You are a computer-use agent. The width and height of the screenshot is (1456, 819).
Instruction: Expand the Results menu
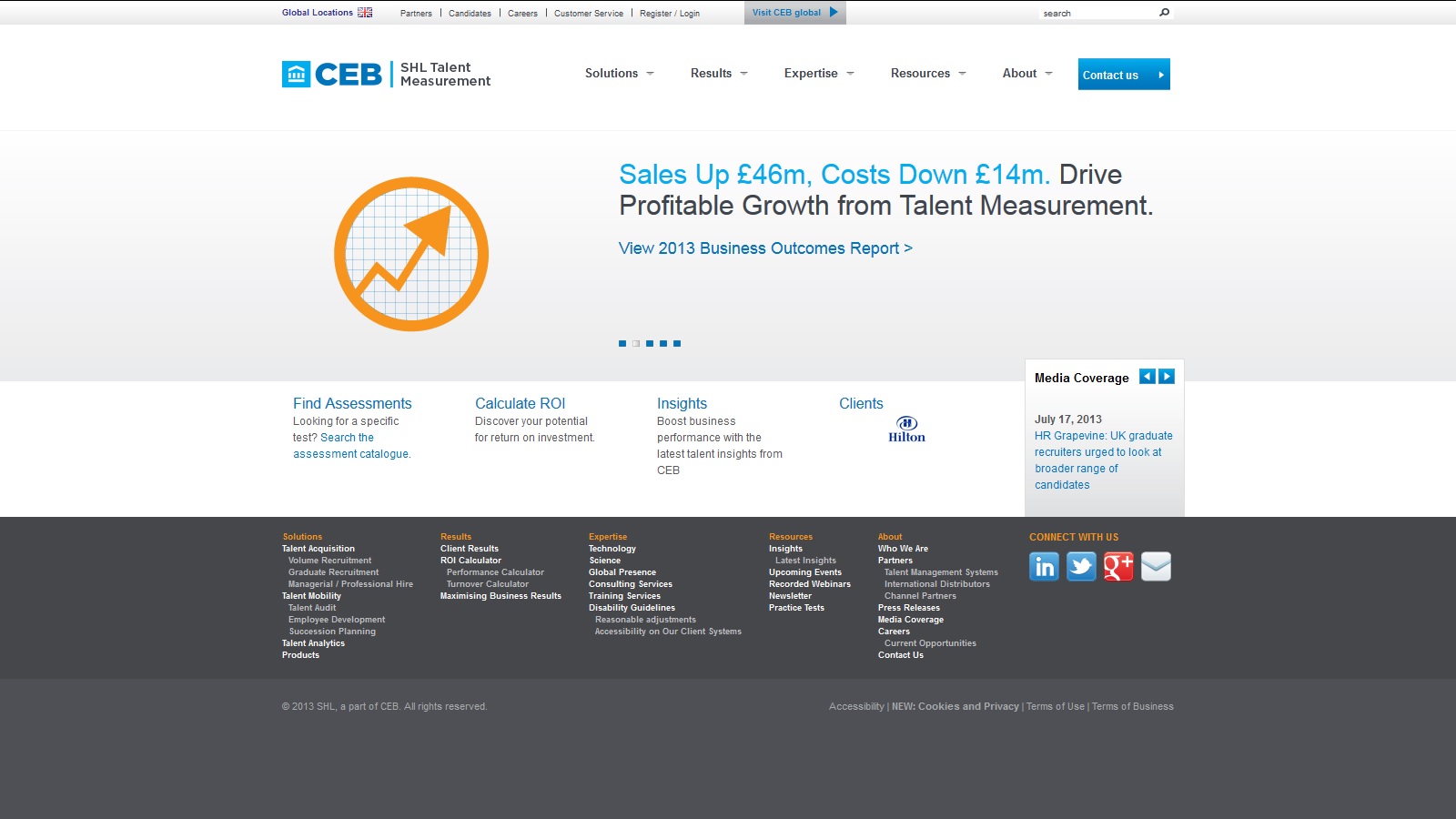pos(719,74)
